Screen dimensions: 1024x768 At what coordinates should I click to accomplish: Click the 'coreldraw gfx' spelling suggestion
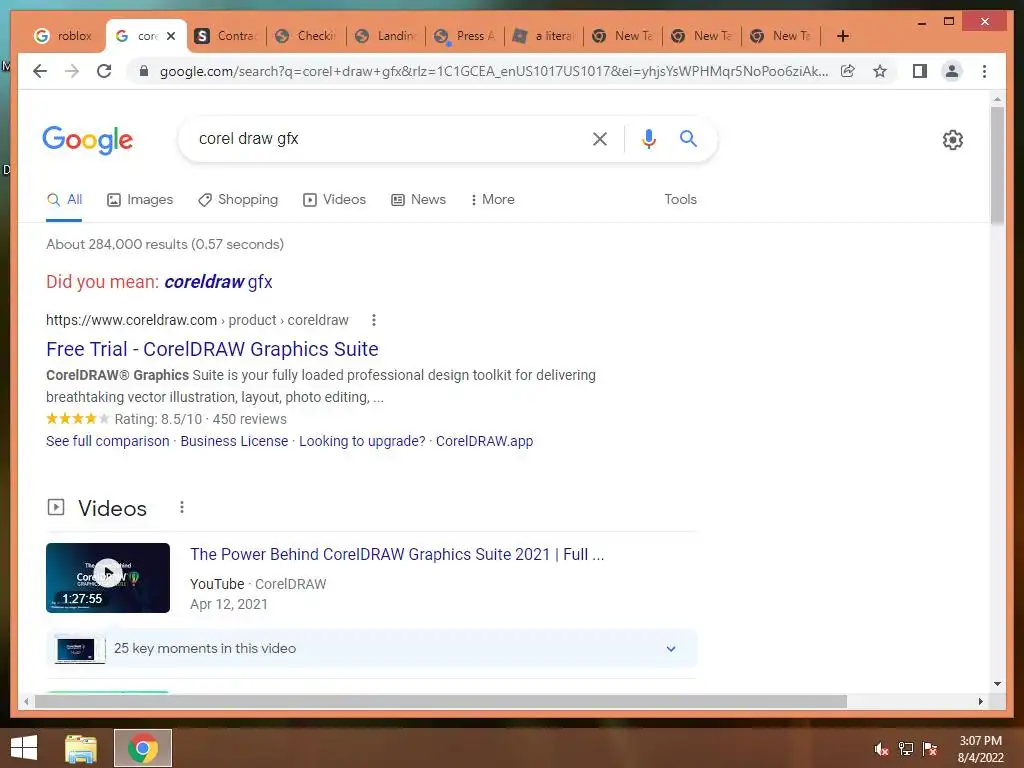pyautogui.click(x=218, y=281)
